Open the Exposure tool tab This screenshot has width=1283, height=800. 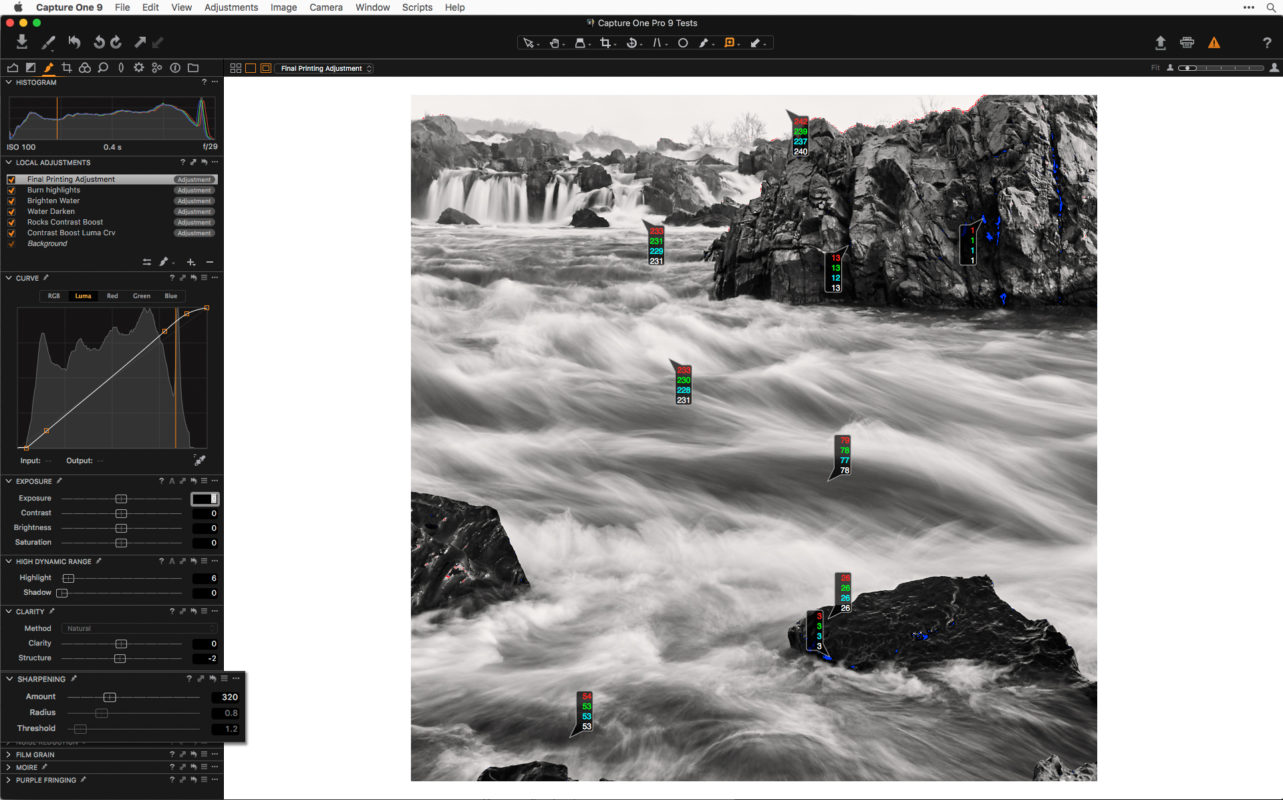tap(31, 67)
